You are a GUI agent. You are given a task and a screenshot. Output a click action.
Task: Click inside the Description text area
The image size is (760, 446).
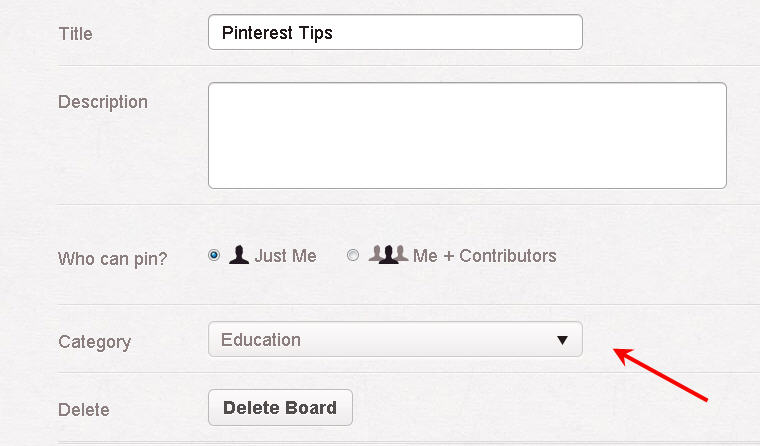pyautogui.click(x=467, y=135)
